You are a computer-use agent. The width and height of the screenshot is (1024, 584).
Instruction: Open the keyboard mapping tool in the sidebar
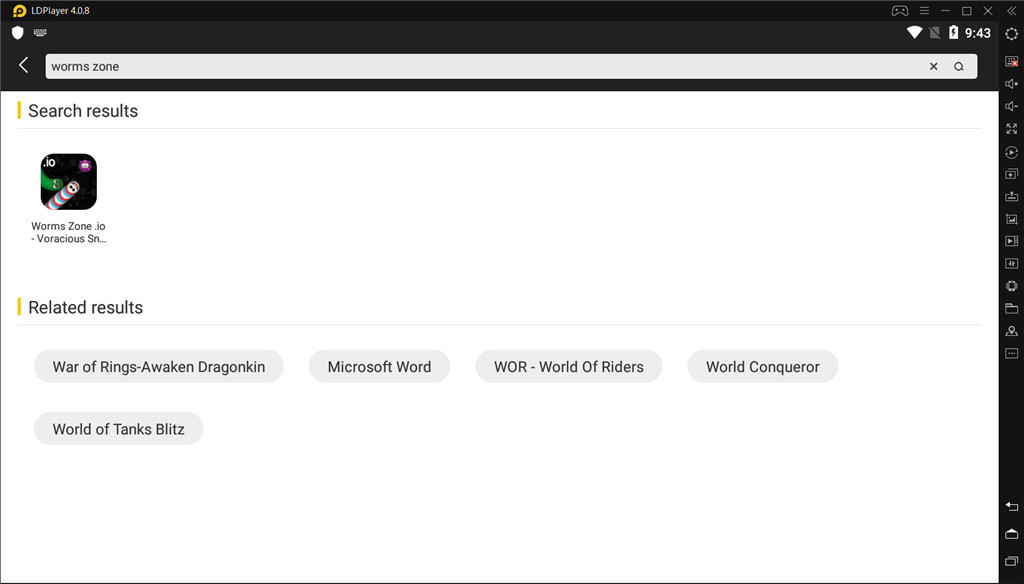coord(1011,61)
